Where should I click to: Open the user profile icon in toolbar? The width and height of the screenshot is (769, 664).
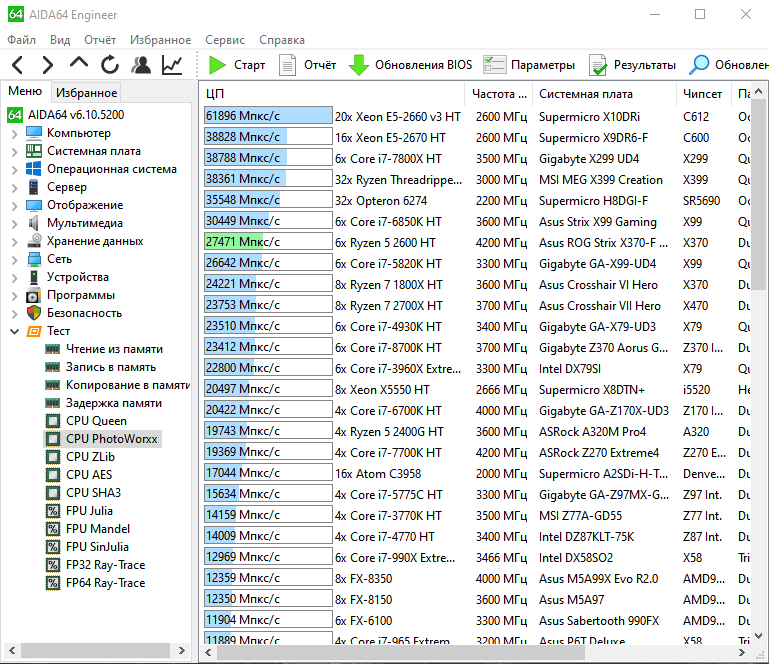click(141, 65)
